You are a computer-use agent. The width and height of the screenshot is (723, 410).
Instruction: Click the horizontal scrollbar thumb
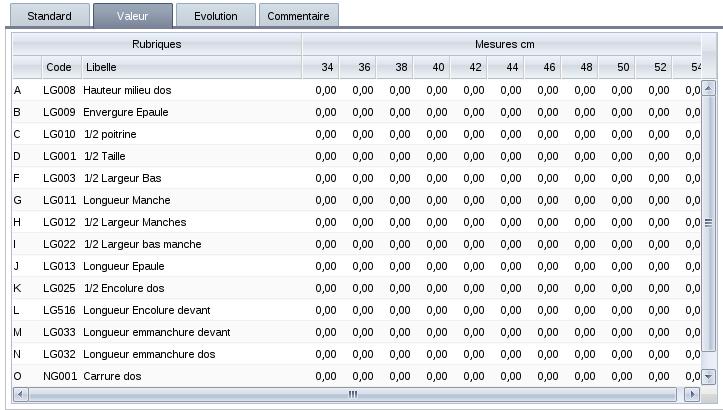tap(352, 395)
